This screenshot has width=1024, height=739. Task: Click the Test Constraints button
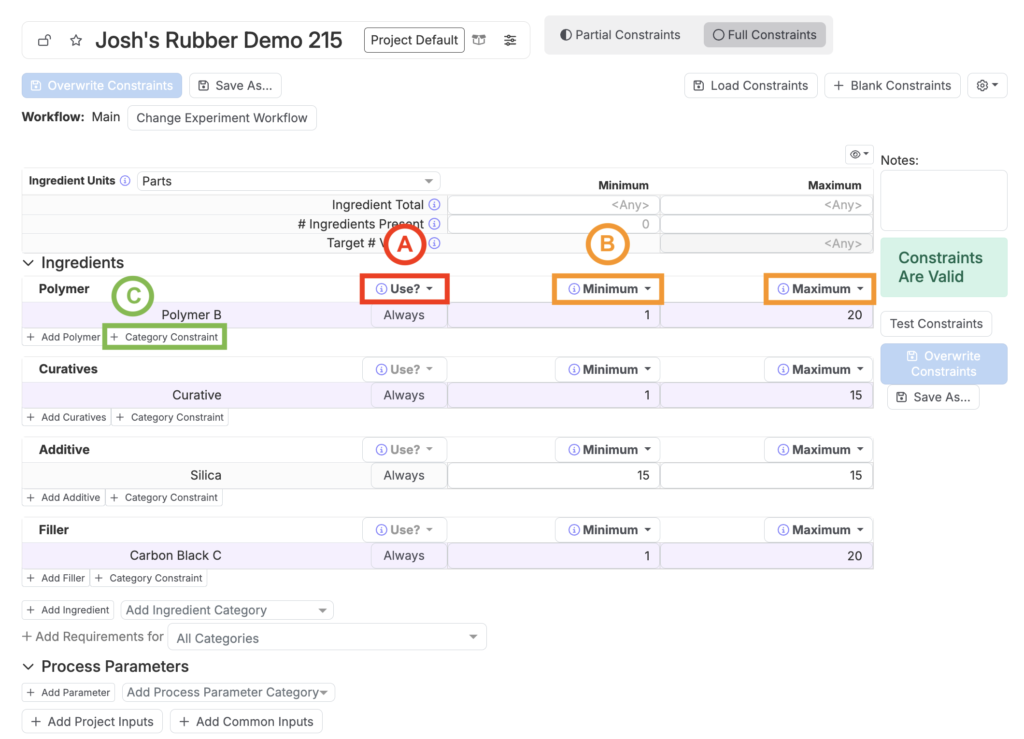pyautogui.click(x=936, y=324)
